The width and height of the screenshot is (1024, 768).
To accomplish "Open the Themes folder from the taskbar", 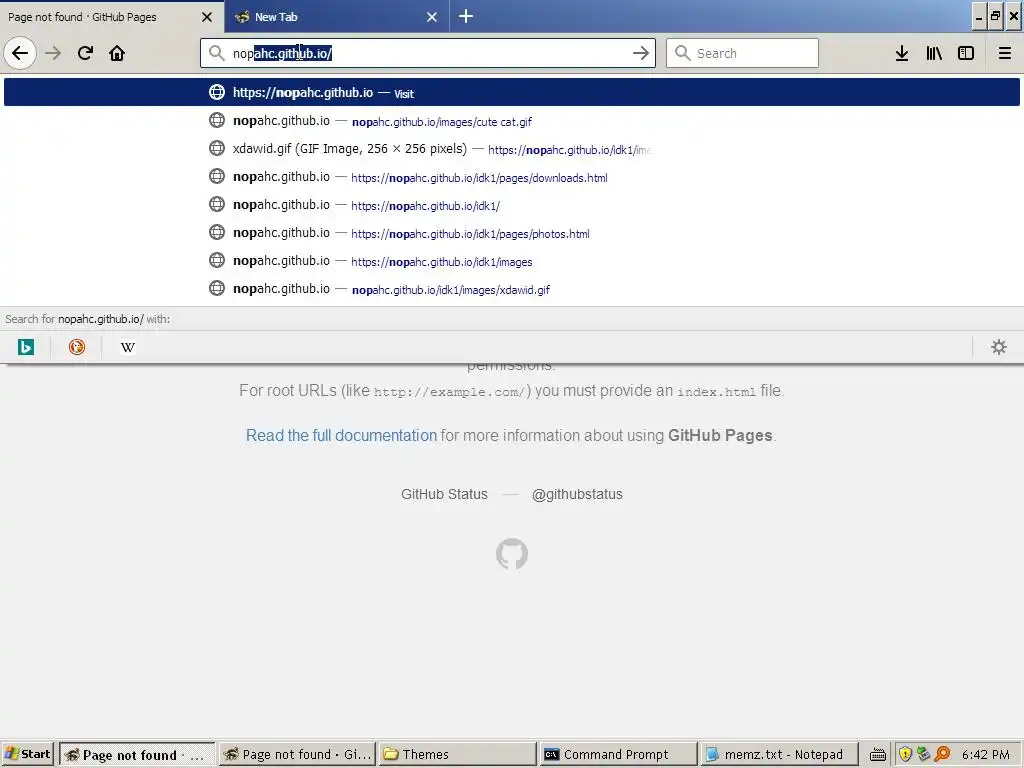I will [x=457, y=754].
